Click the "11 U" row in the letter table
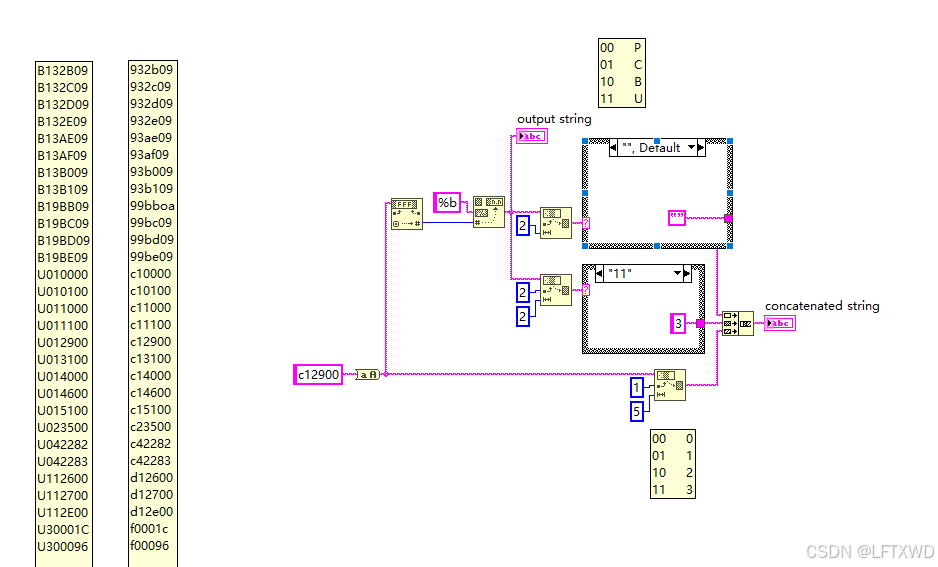Image resolution: width=938 pixels, height=567 pixels. pyautogui.click(x=622, y=99)
